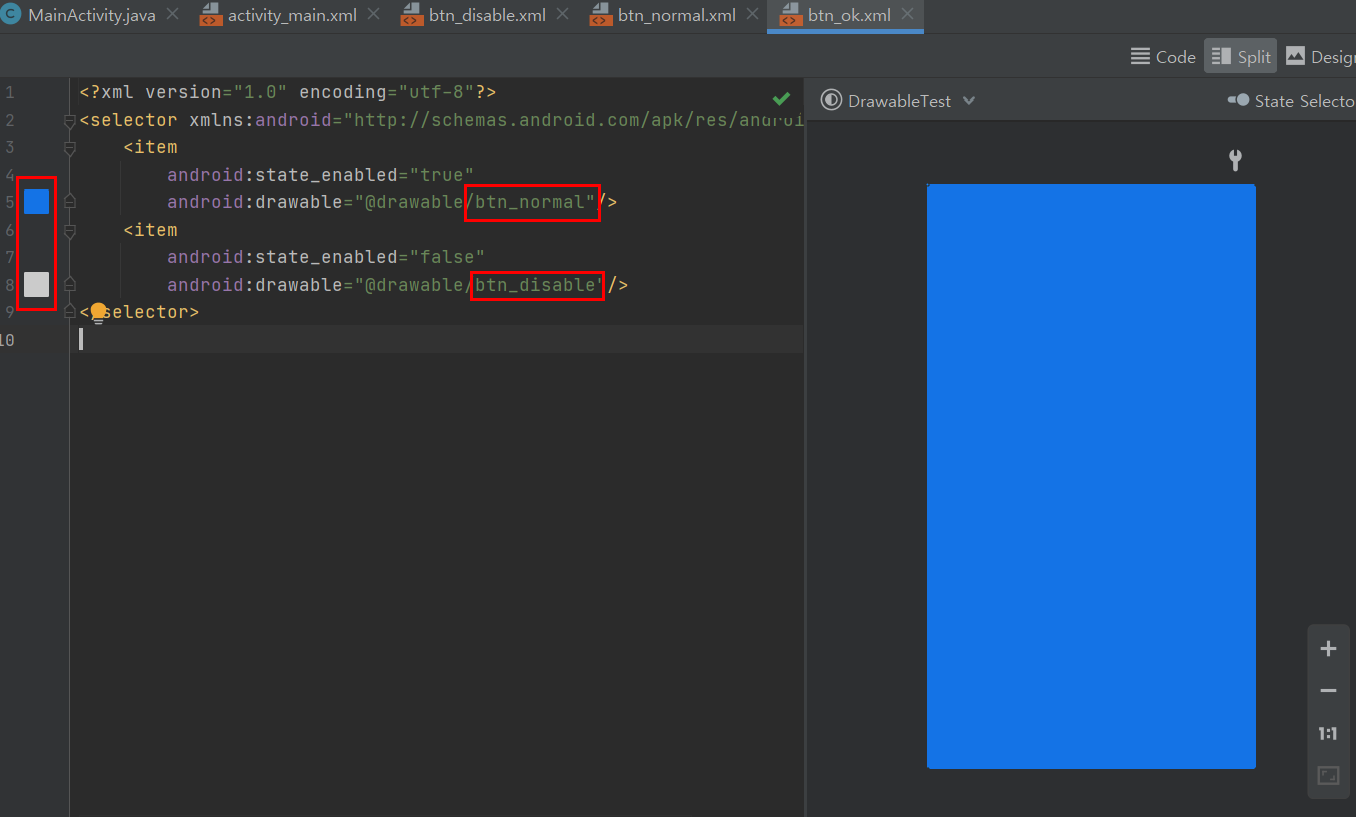This screenshot has height=817, width=1356.
Task: Zoom in the drawable preview
Action: pos(1328,649)
